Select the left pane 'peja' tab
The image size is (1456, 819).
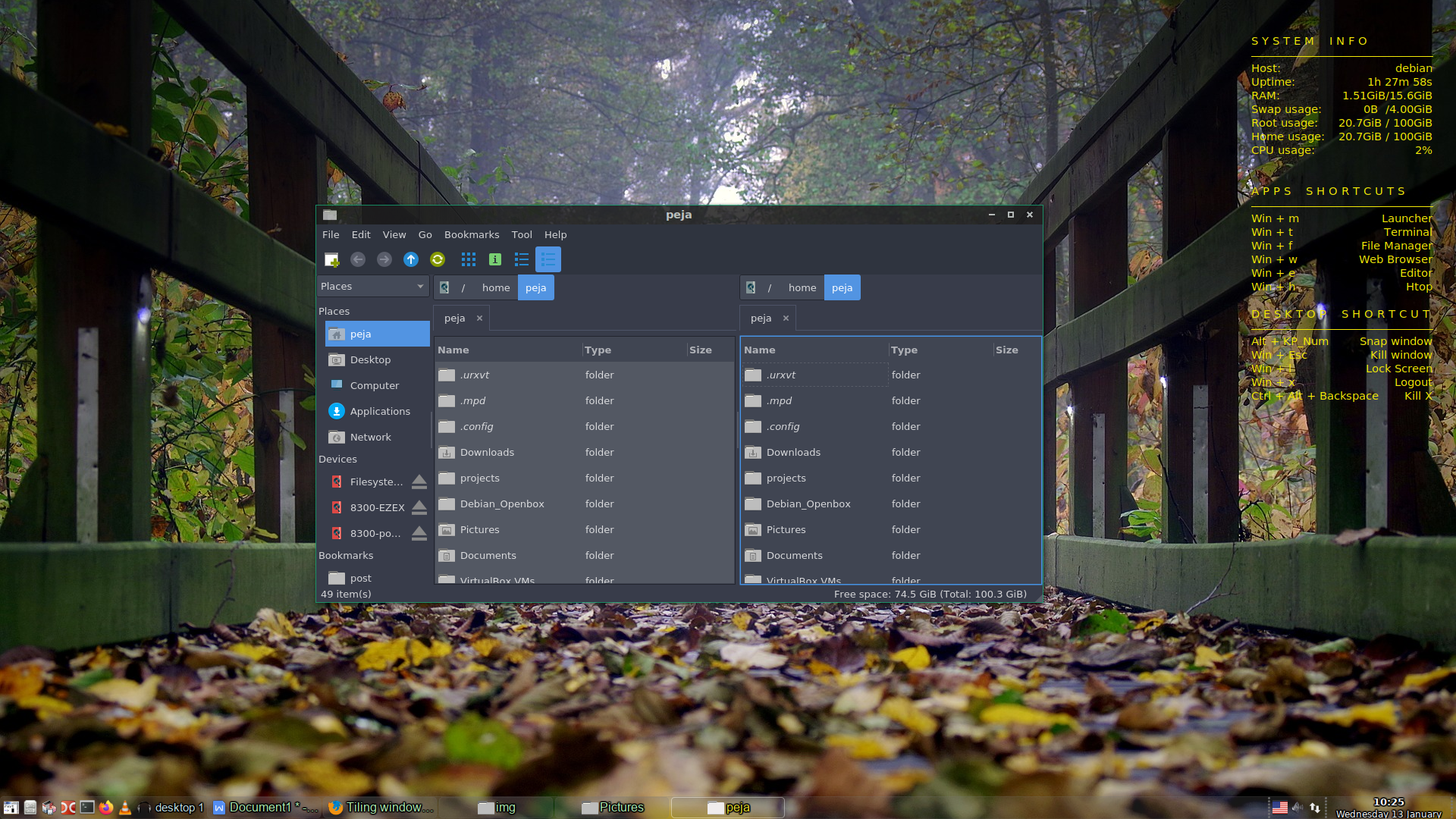(x=455, y=318)
